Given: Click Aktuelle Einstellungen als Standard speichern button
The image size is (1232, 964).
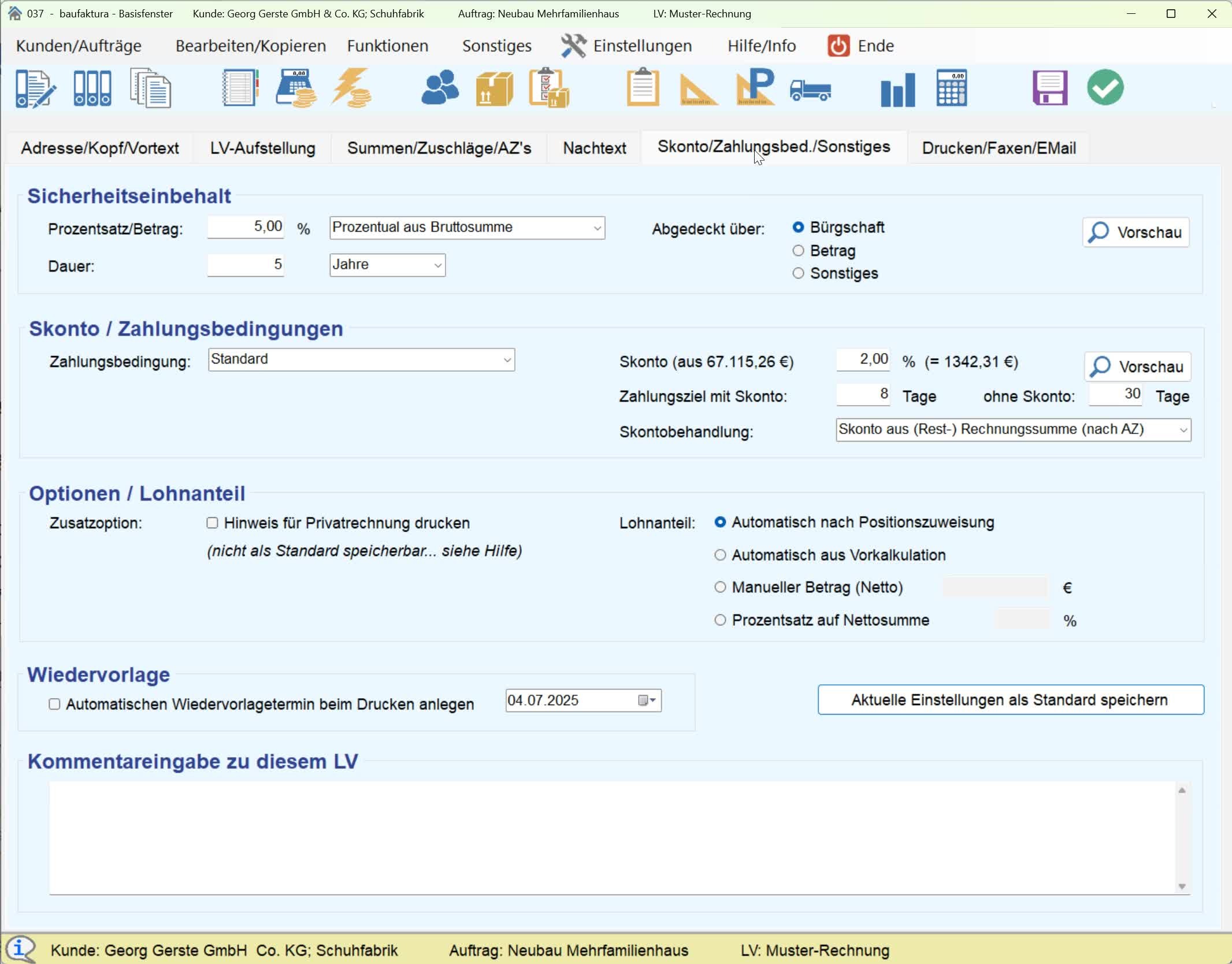Looking at the screenshot, I should 1010,700.
